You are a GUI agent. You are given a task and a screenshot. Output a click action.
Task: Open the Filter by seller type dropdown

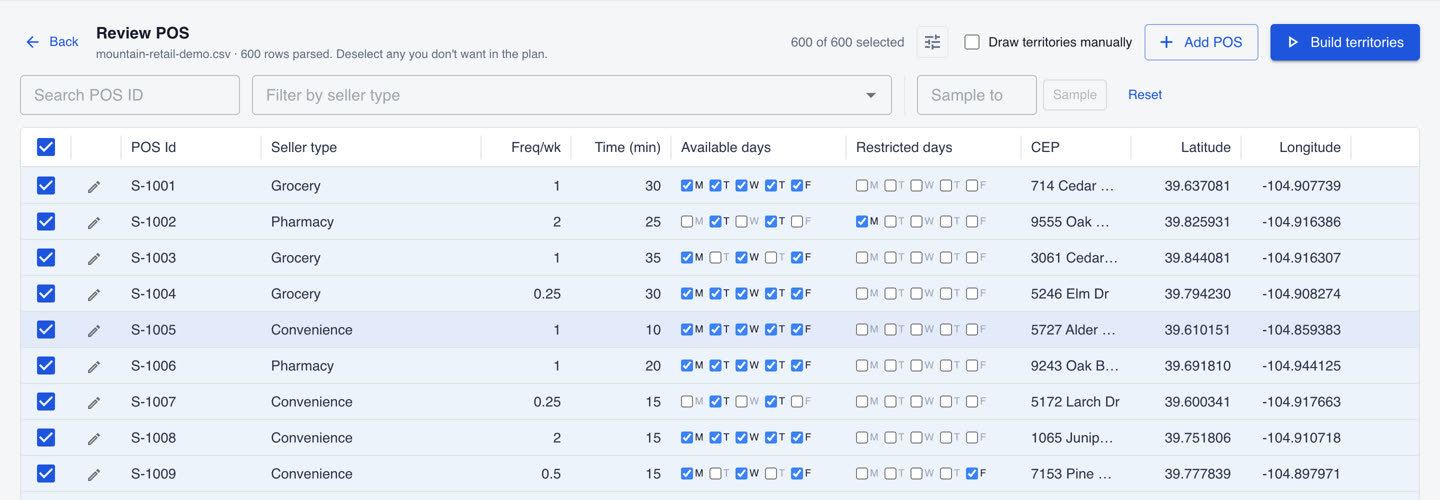571,95
